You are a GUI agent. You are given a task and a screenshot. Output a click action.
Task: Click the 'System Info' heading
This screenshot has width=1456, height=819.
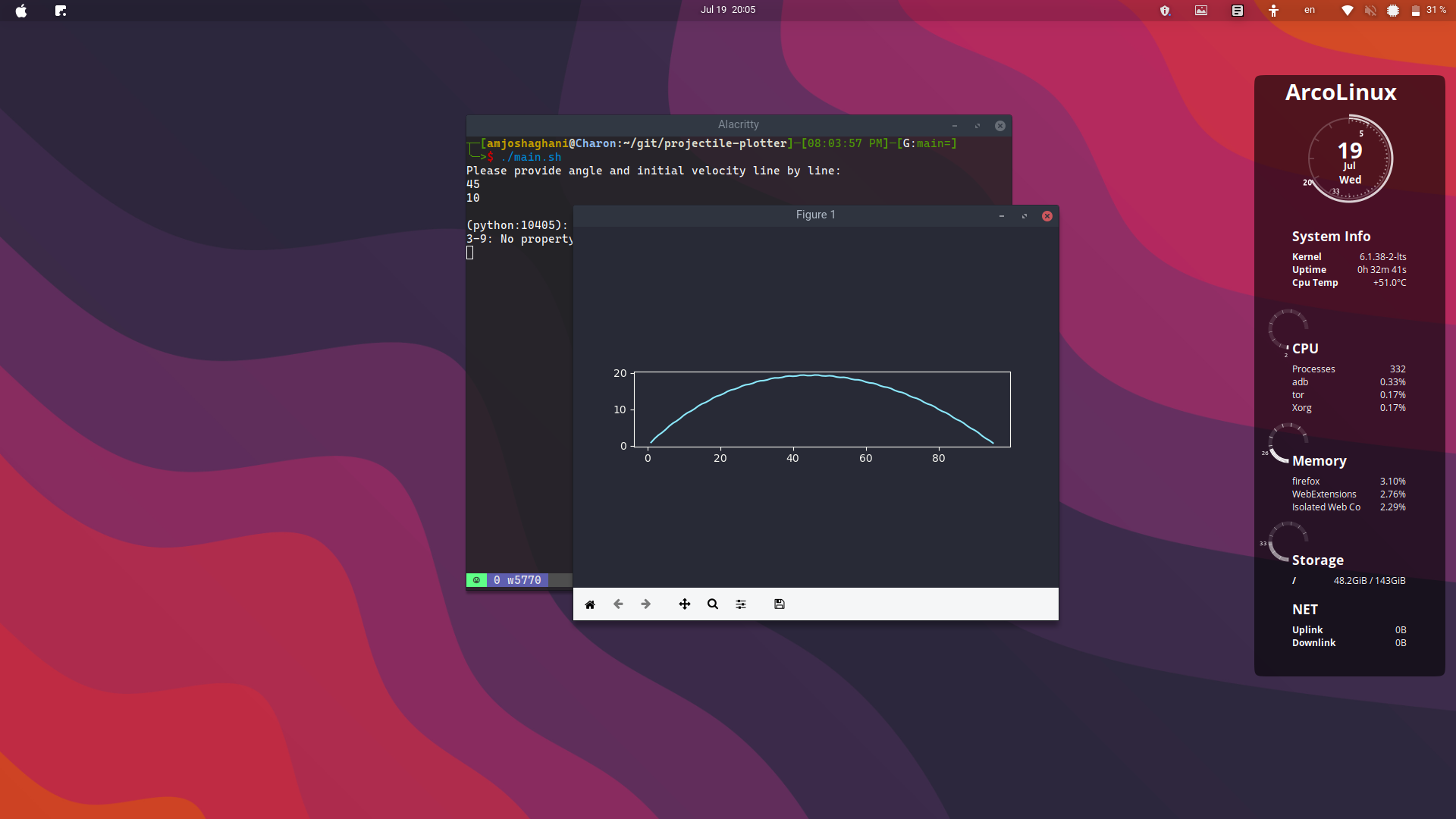(x=1331, y=237)
